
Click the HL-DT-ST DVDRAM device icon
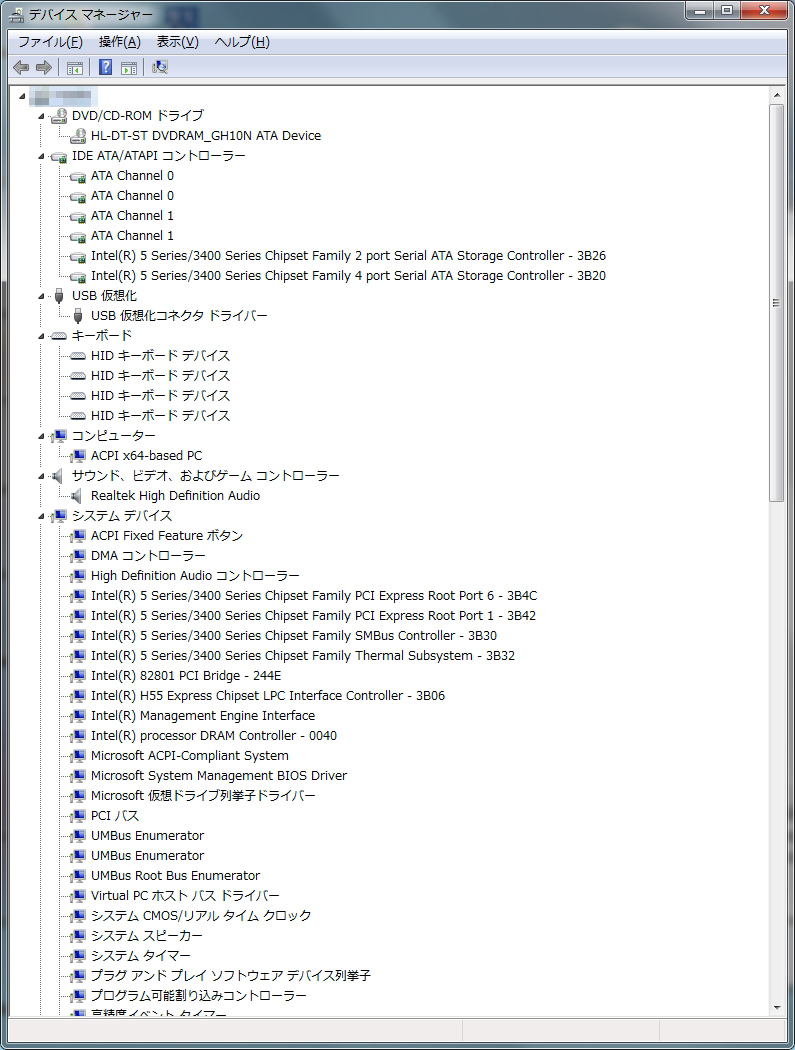[78, 136]
